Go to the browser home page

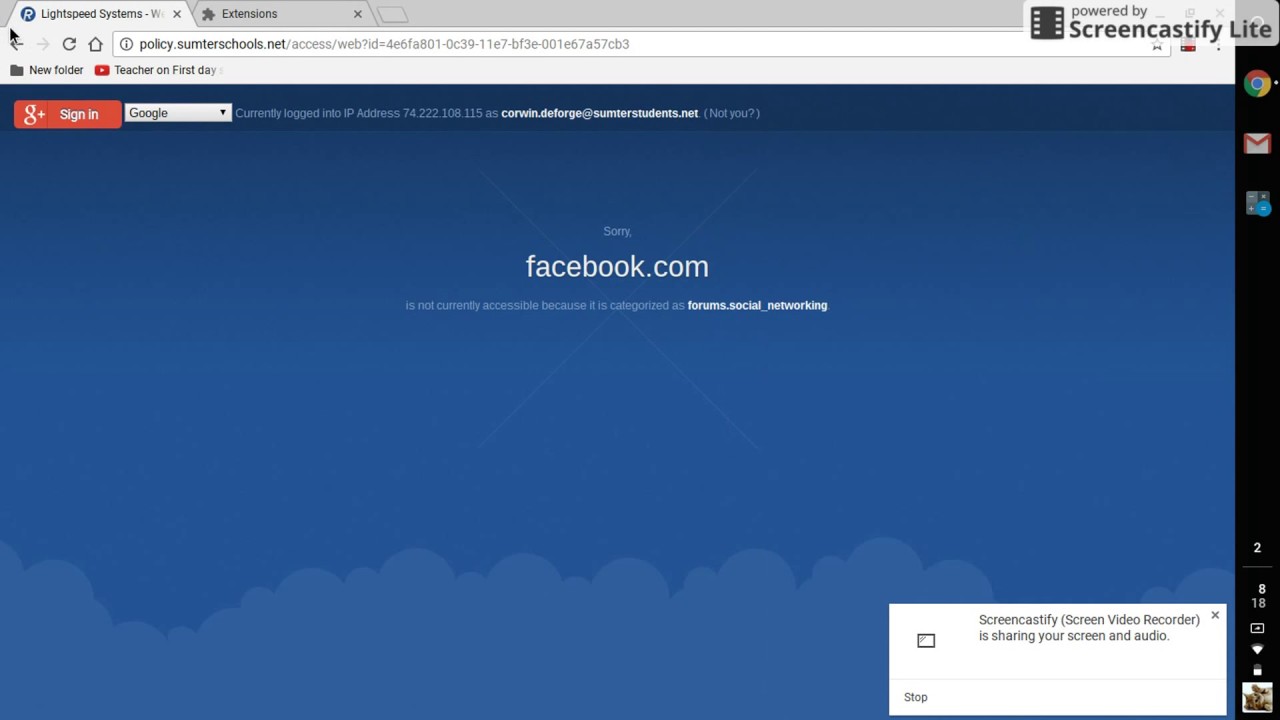pos(95,44)
